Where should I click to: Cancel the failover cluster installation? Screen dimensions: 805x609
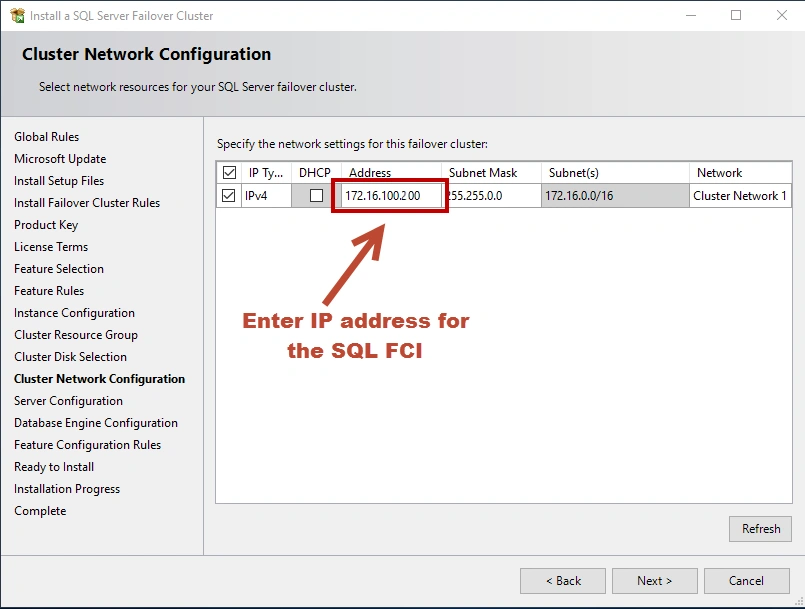pyautogui.click(x=746, y=581)
